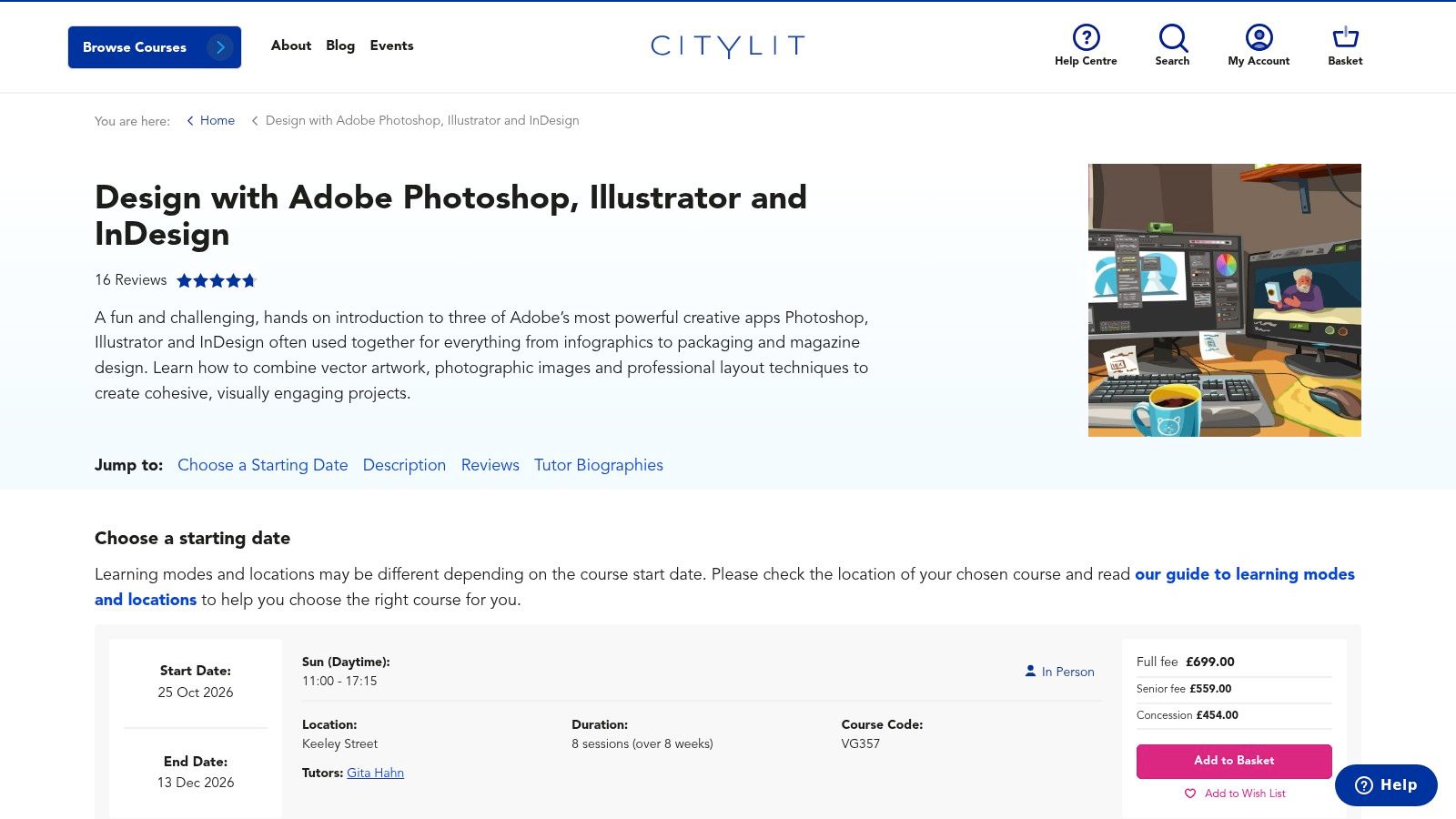Click Add to Basket button
This screenshot has height=819, width=1456.
1234,761
